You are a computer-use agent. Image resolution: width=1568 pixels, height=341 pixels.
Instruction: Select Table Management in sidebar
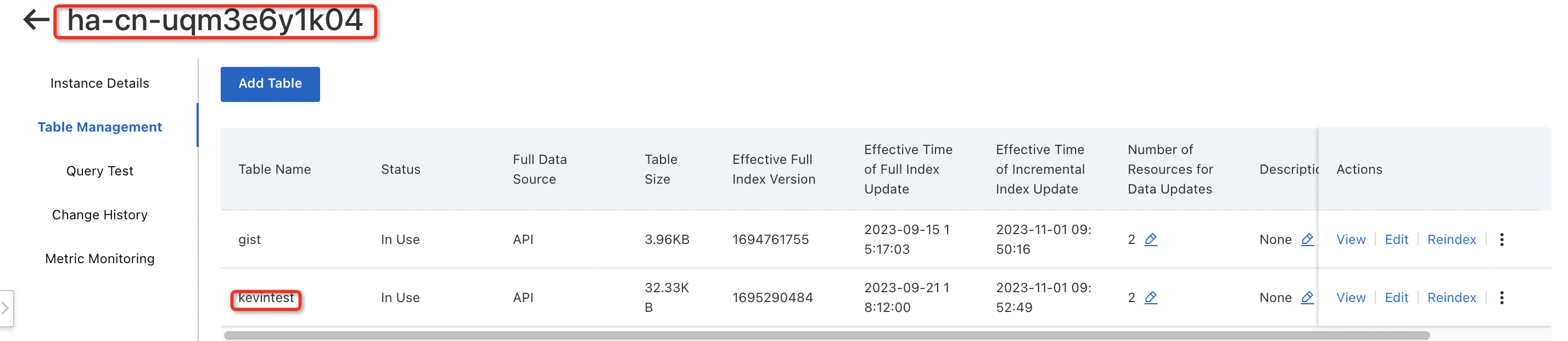click(x=100, y=127)
